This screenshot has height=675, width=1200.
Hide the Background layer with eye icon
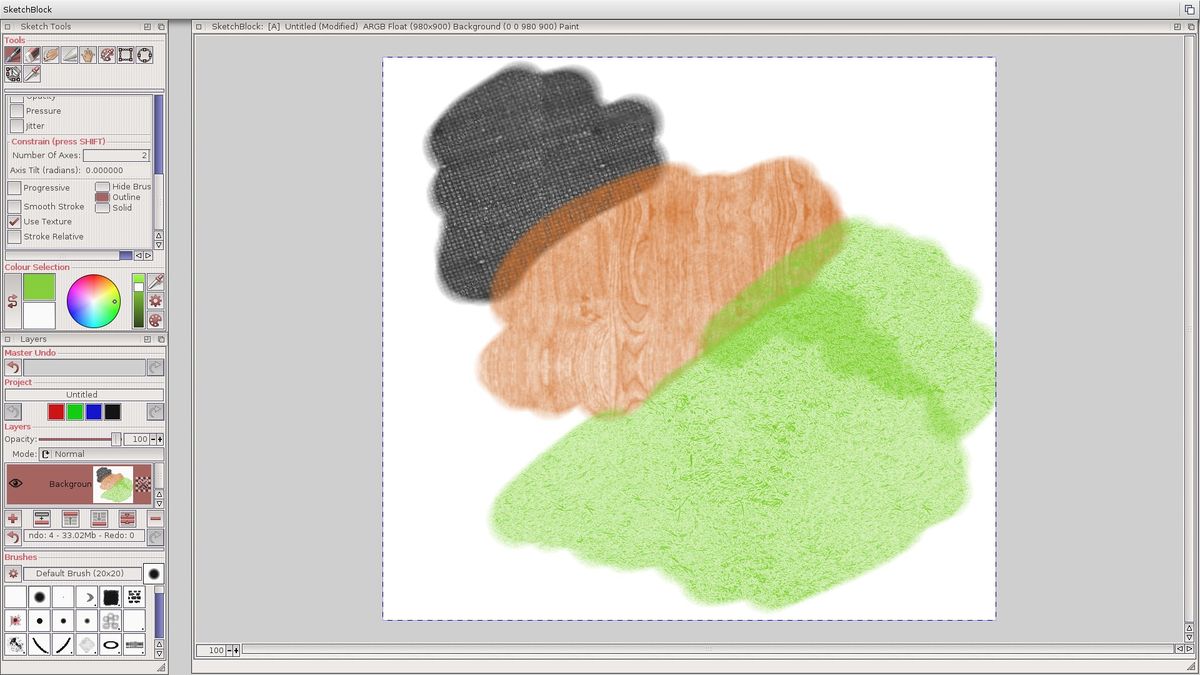tap(16, 484)
